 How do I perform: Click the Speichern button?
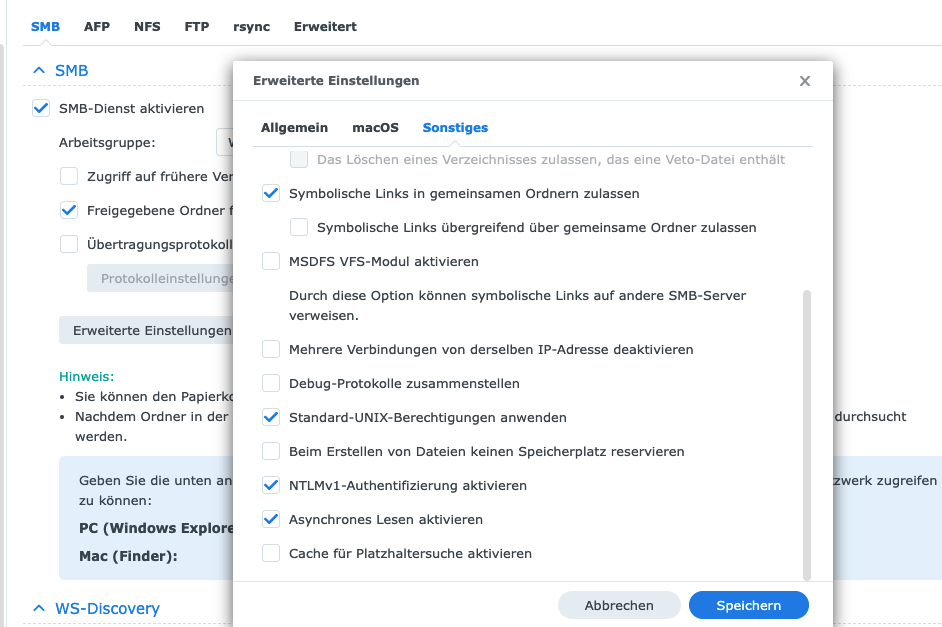coord(748,605)
